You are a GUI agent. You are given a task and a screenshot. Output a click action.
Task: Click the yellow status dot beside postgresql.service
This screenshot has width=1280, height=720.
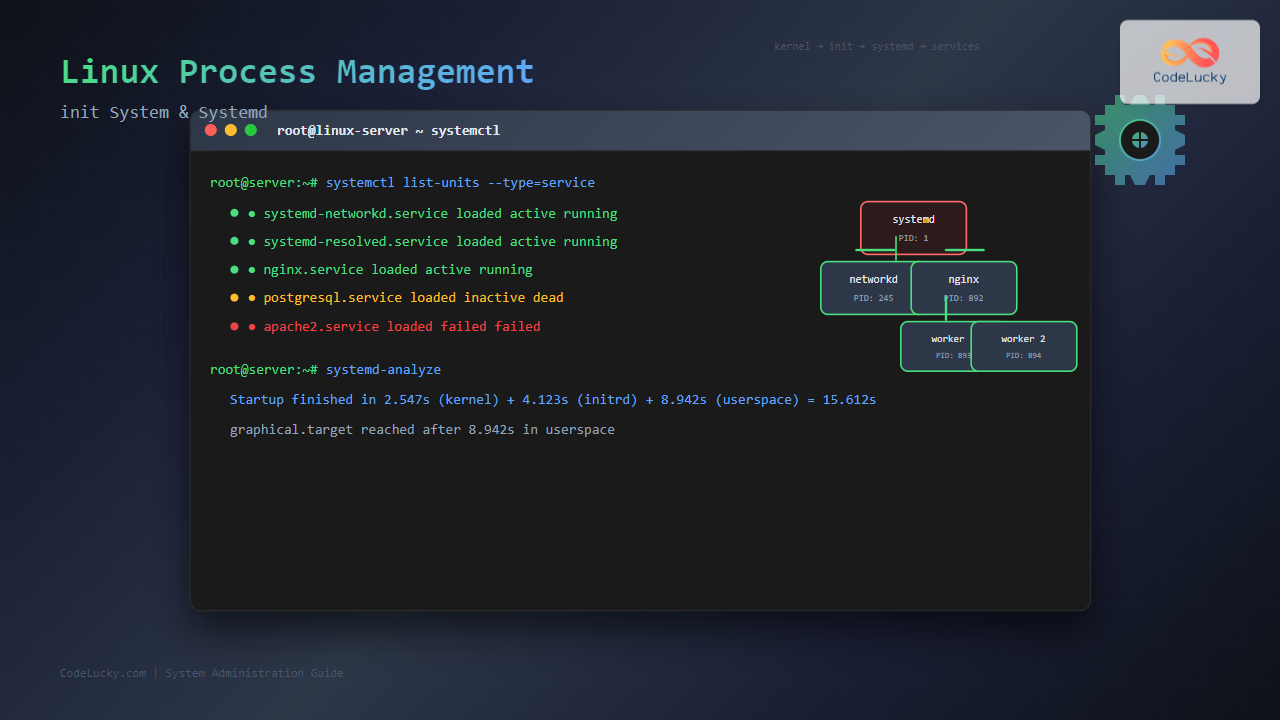[235, 297]
